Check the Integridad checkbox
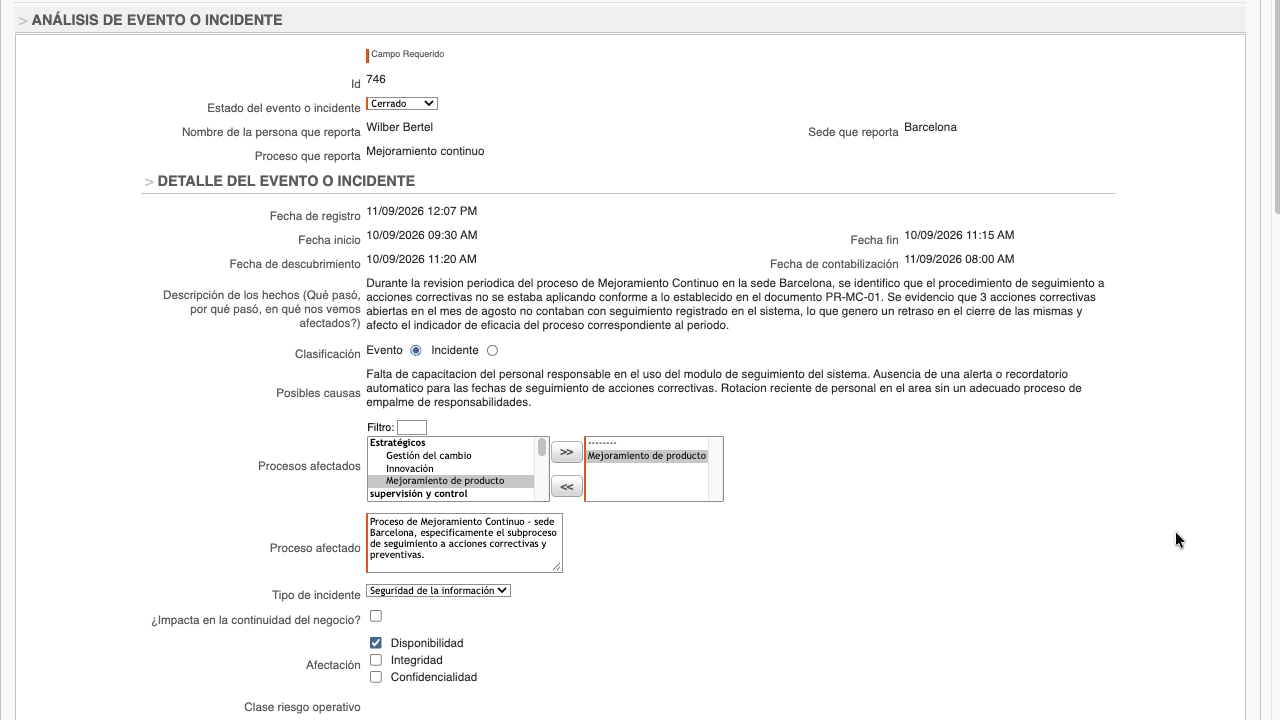The height and width of the screenshot is (720, 1280). [376, 660]
